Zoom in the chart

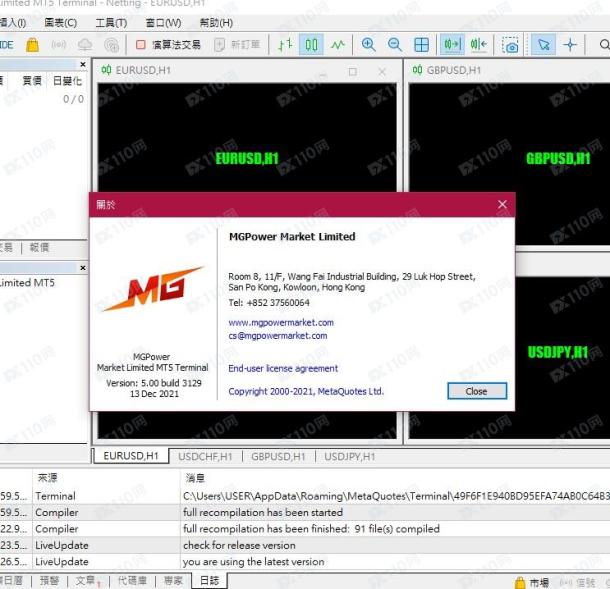368,45
